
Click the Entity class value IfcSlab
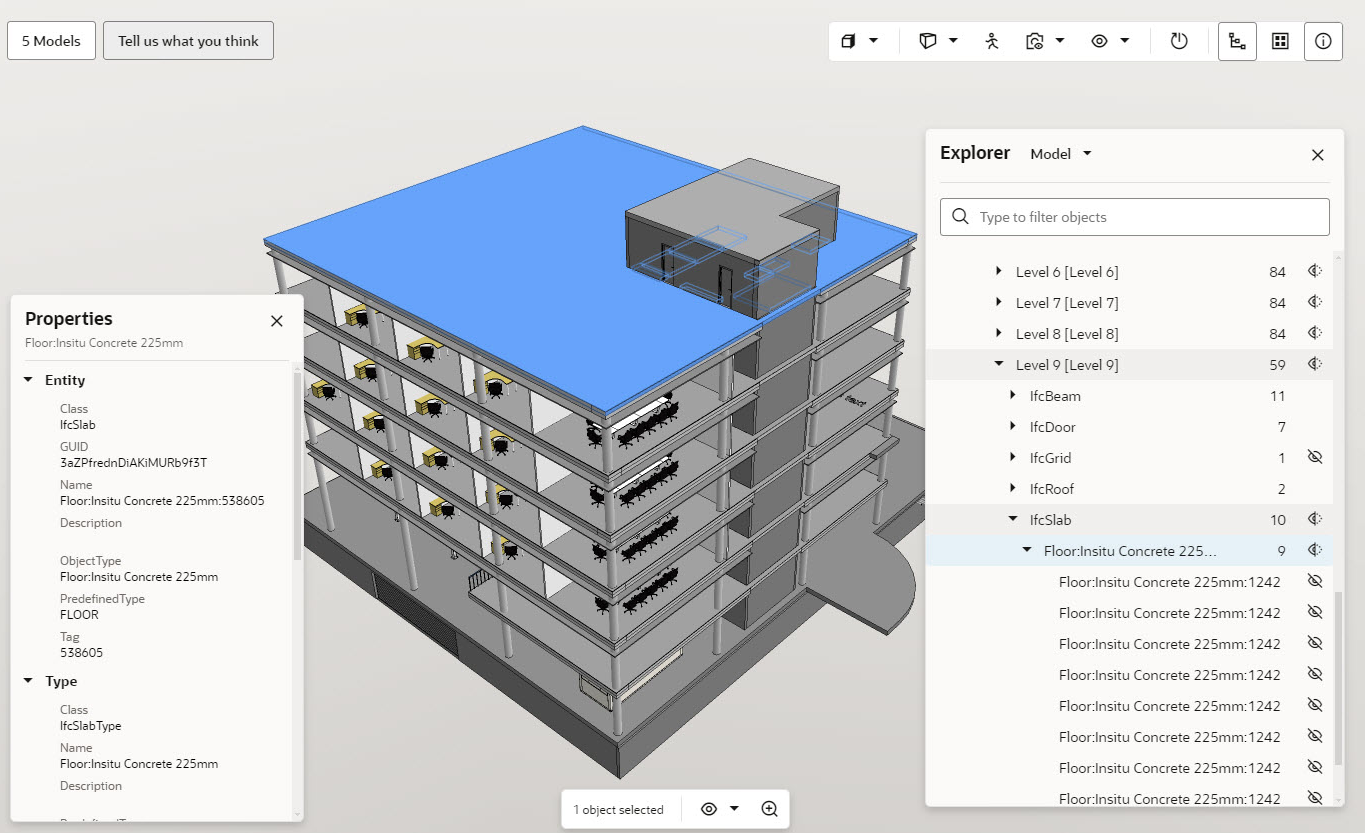pos(78,425)
